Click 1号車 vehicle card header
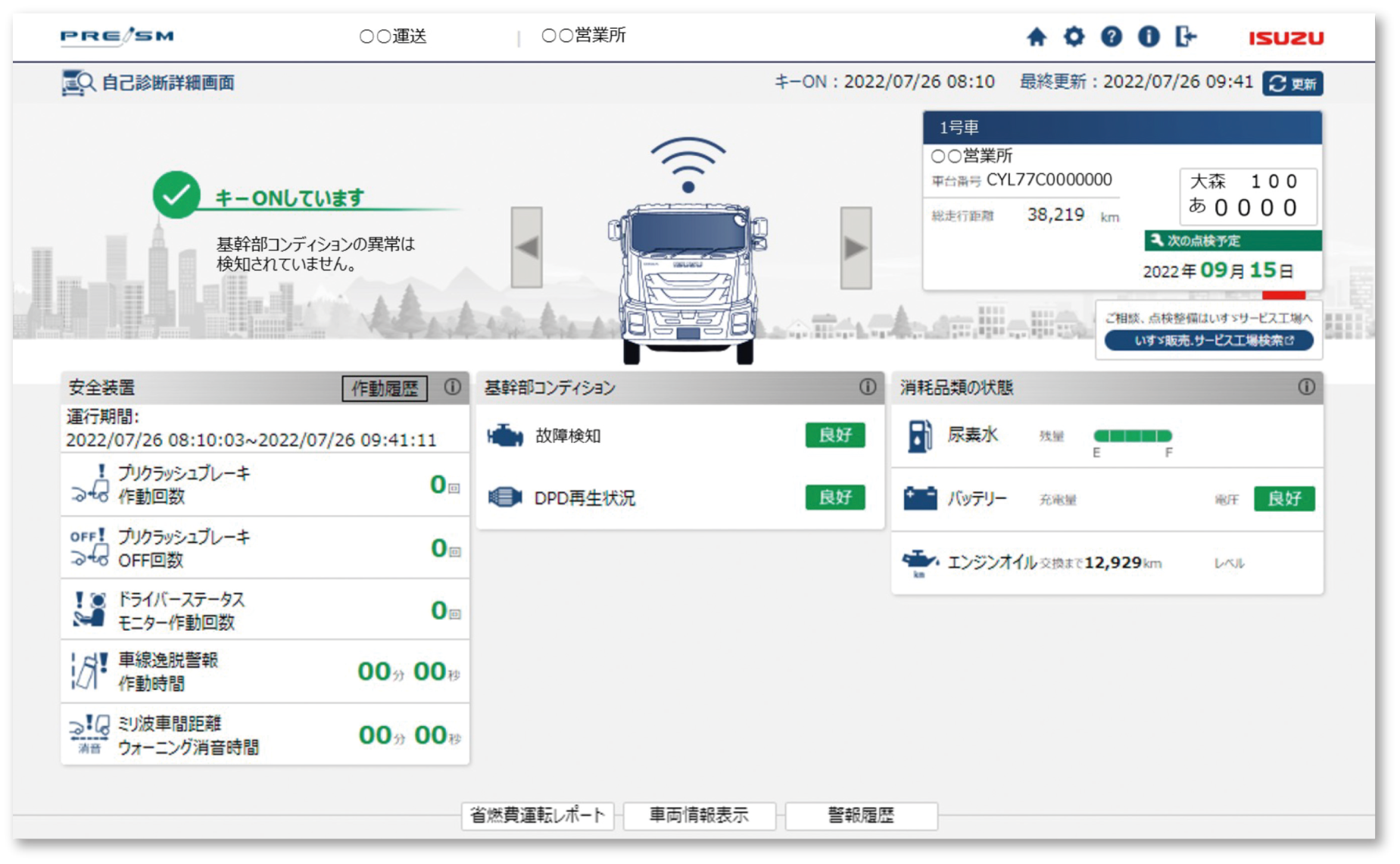 click(x=1122, y=127)
